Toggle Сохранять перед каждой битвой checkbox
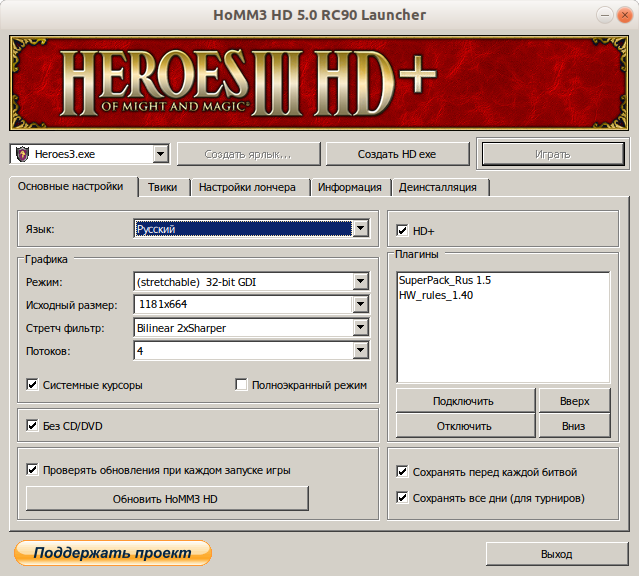The image size is (639, 576). 402,472
